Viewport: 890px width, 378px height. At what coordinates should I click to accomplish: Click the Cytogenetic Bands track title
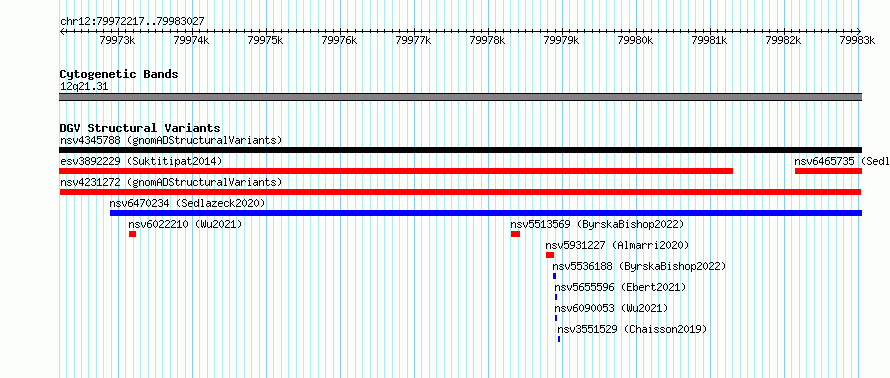119,74
